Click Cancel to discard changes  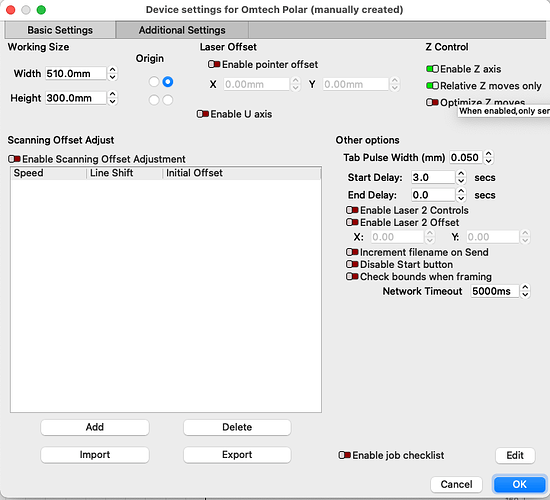(x=456, y=485)
